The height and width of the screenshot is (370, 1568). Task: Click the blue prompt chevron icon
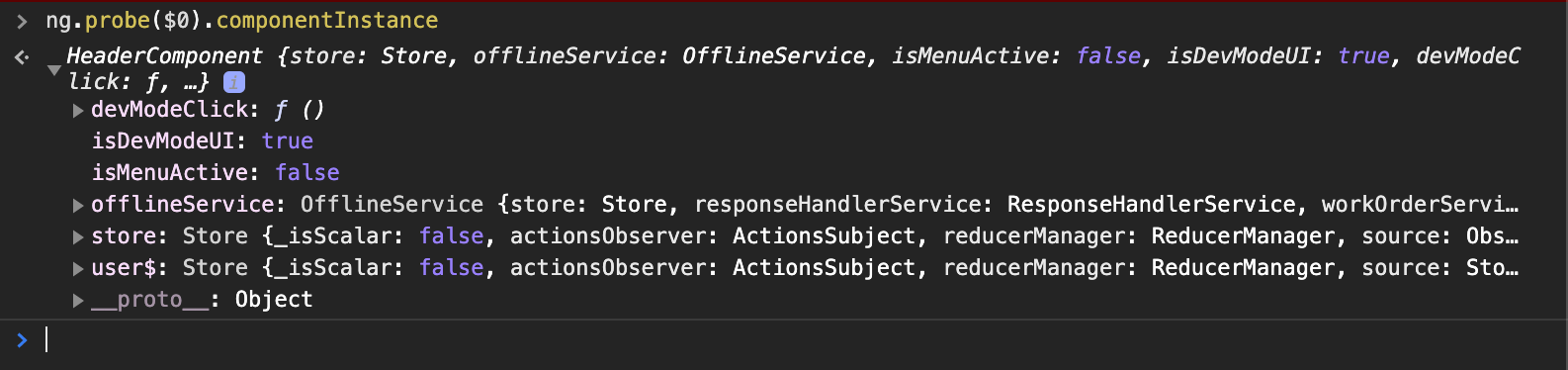click(22, 340)
